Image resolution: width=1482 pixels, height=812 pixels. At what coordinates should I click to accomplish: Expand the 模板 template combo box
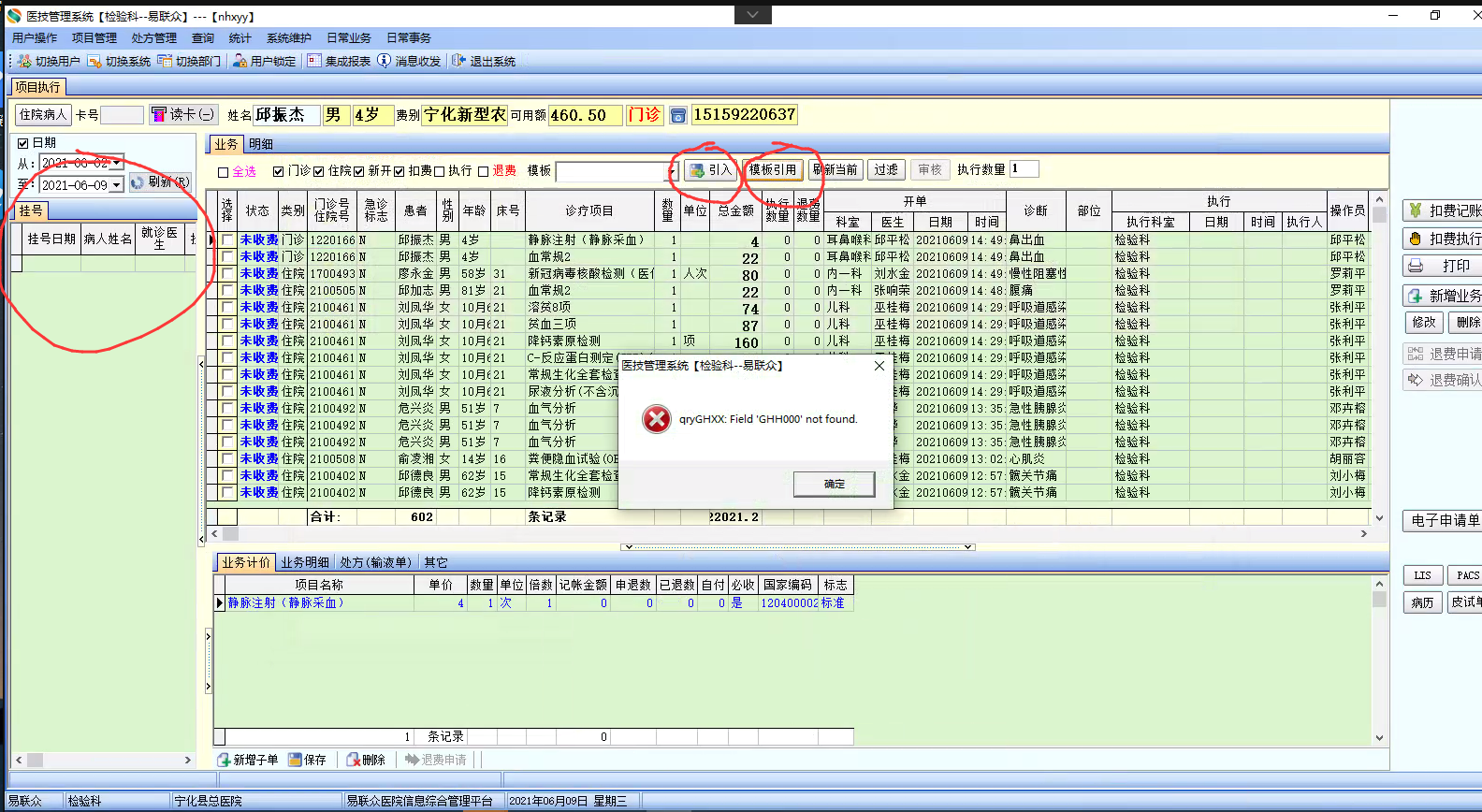coord(671,171)
